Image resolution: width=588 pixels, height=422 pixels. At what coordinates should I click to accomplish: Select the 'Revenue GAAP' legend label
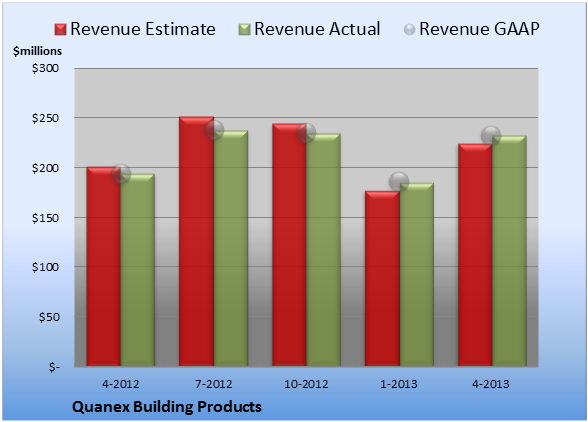(480, 29)
